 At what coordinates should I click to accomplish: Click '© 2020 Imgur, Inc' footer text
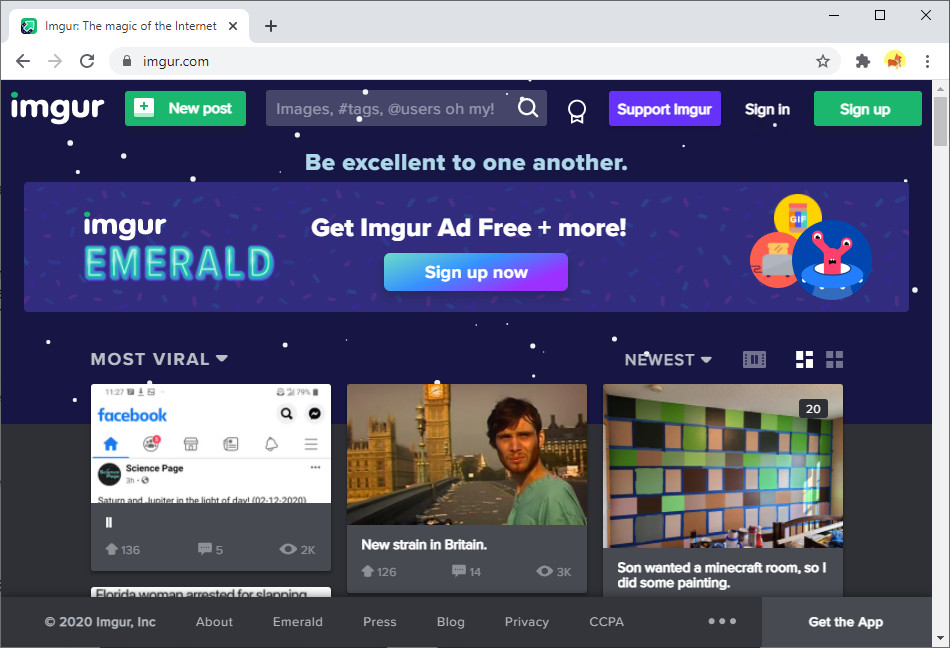100,622
